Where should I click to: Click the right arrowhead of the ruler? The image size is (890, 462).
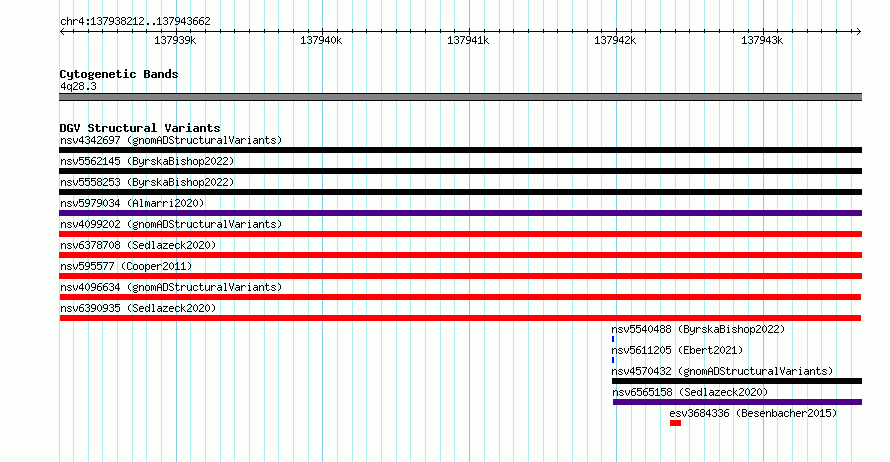pyautogui.click(x=859, y=32)
